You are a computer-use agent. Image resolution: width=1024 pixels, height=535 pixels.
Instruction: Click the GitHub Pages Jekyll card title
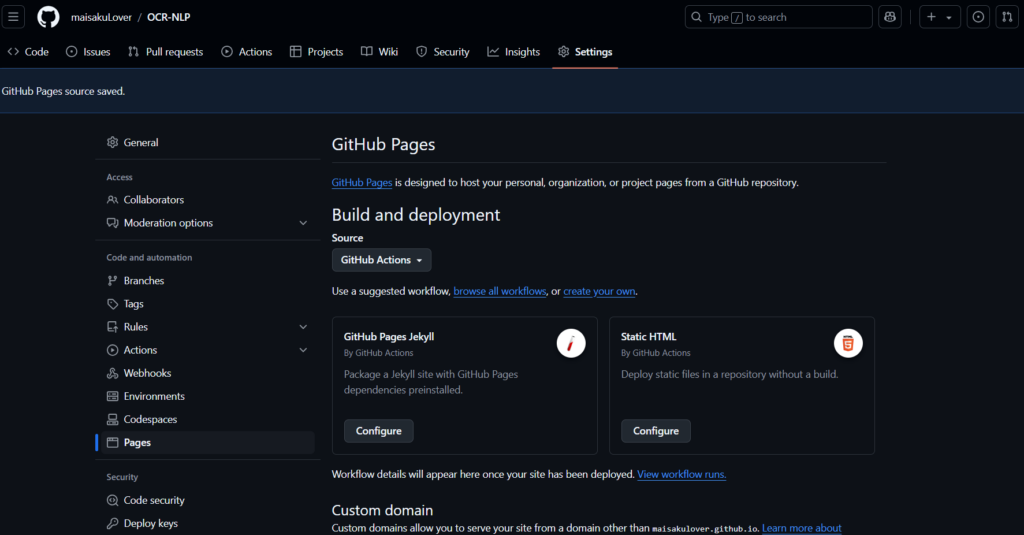tap(389, 337)
